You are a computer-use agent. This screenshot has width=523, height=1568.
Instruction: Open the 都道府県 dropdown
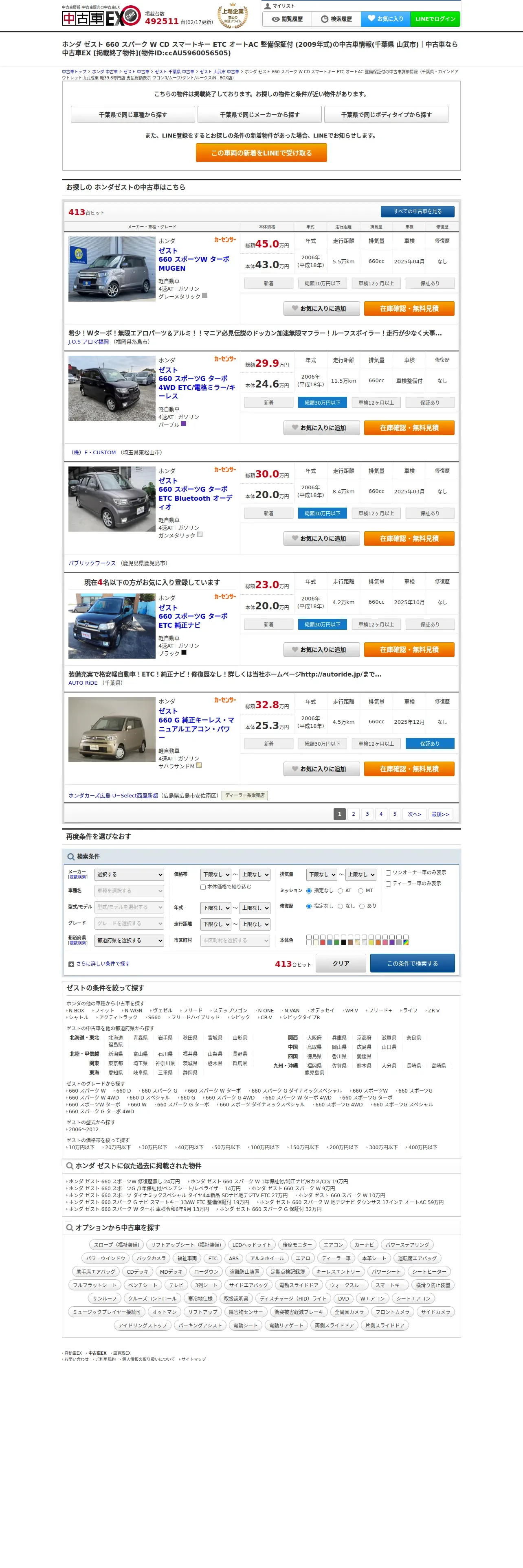129,940
